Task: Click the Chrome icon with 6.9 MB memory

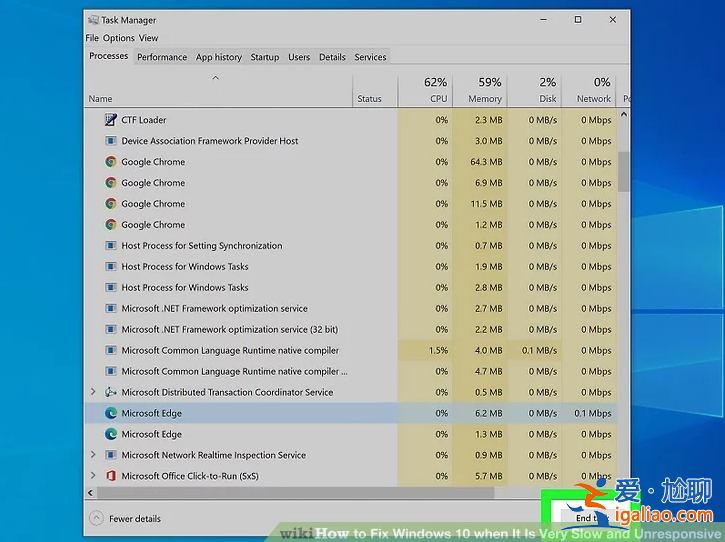Action: pos(111,183)
